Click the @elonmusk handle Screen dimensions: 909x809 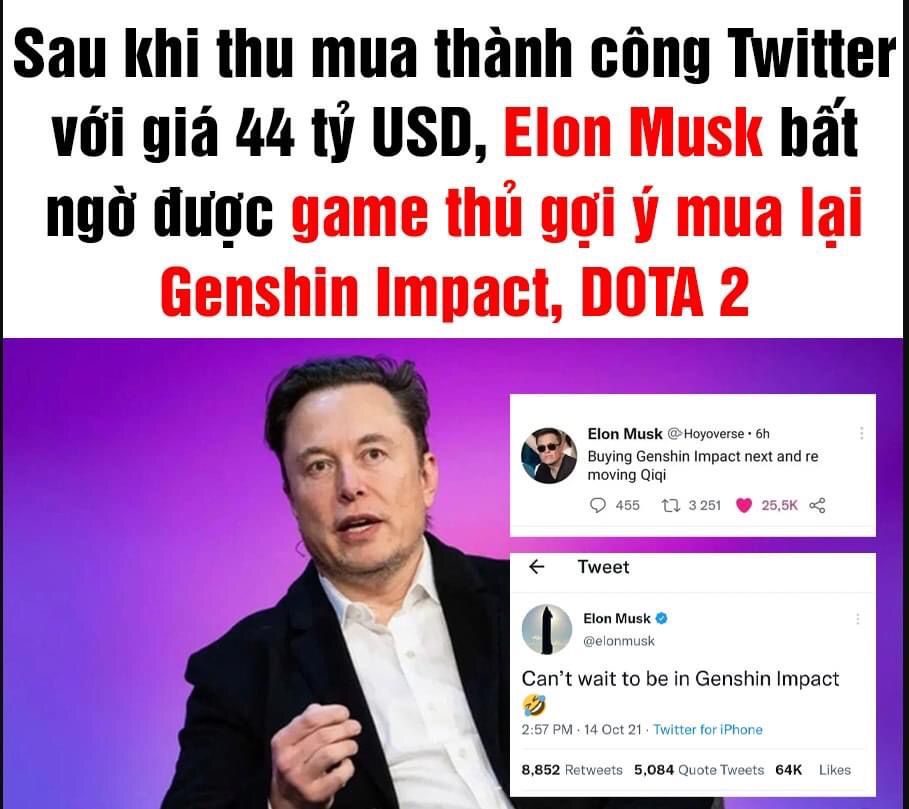tap(619, 641)
